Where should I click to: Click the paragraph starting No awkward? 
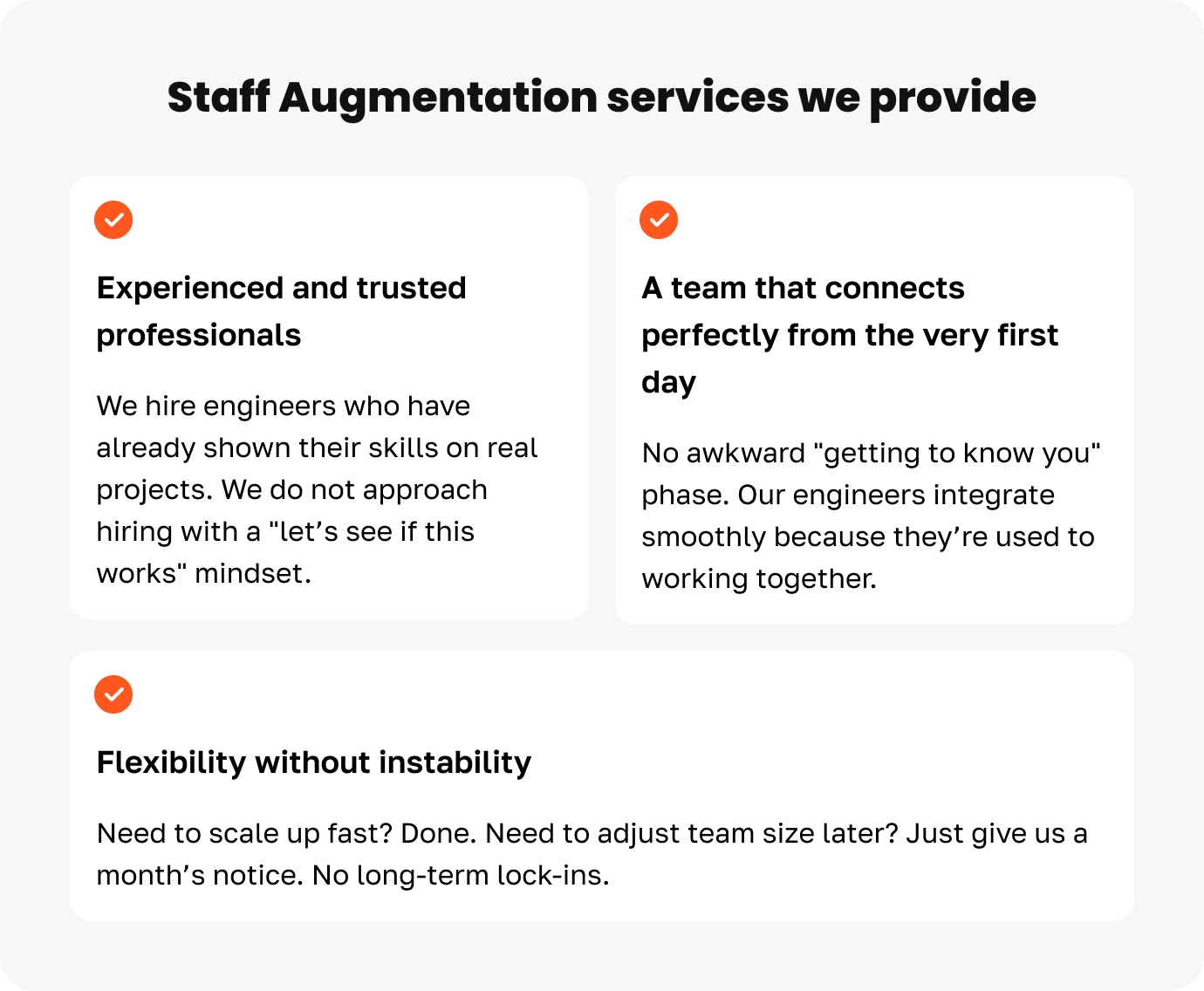click(870, 516)
